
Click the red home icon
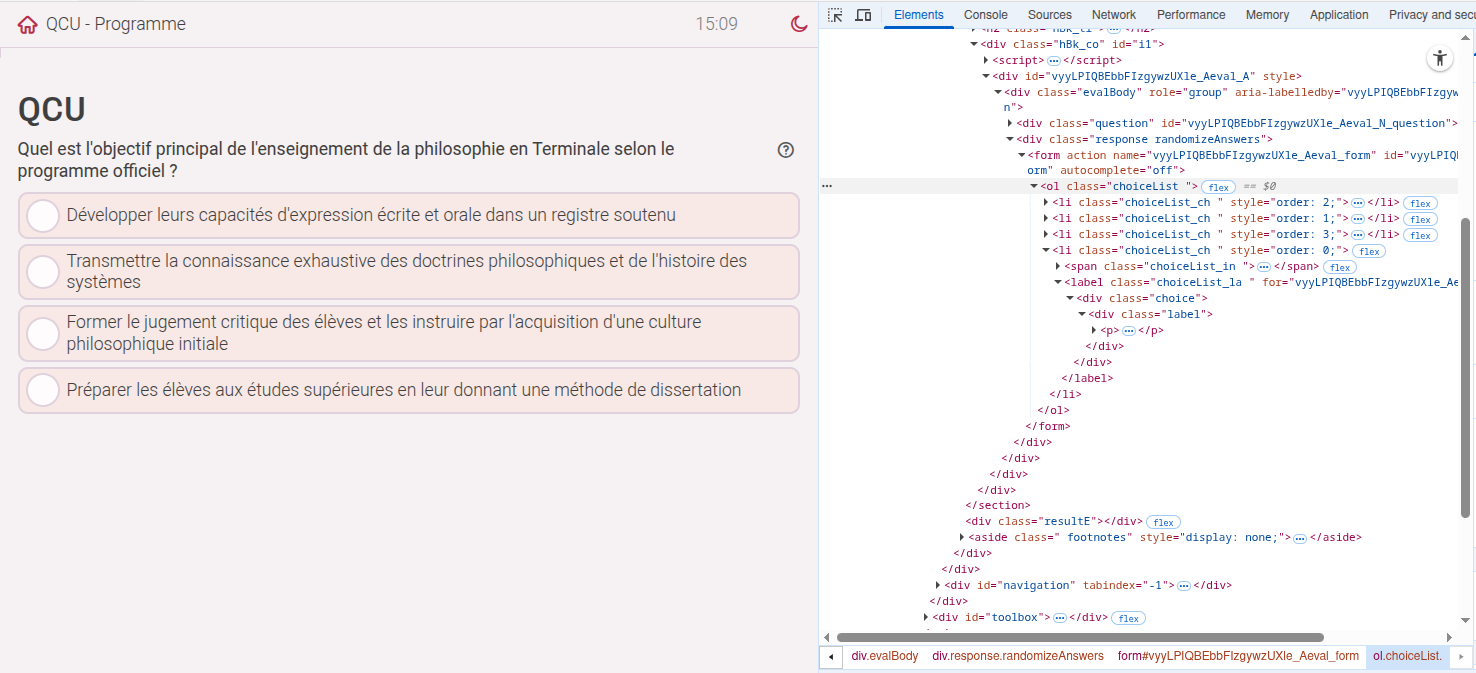tap(28, 25)
